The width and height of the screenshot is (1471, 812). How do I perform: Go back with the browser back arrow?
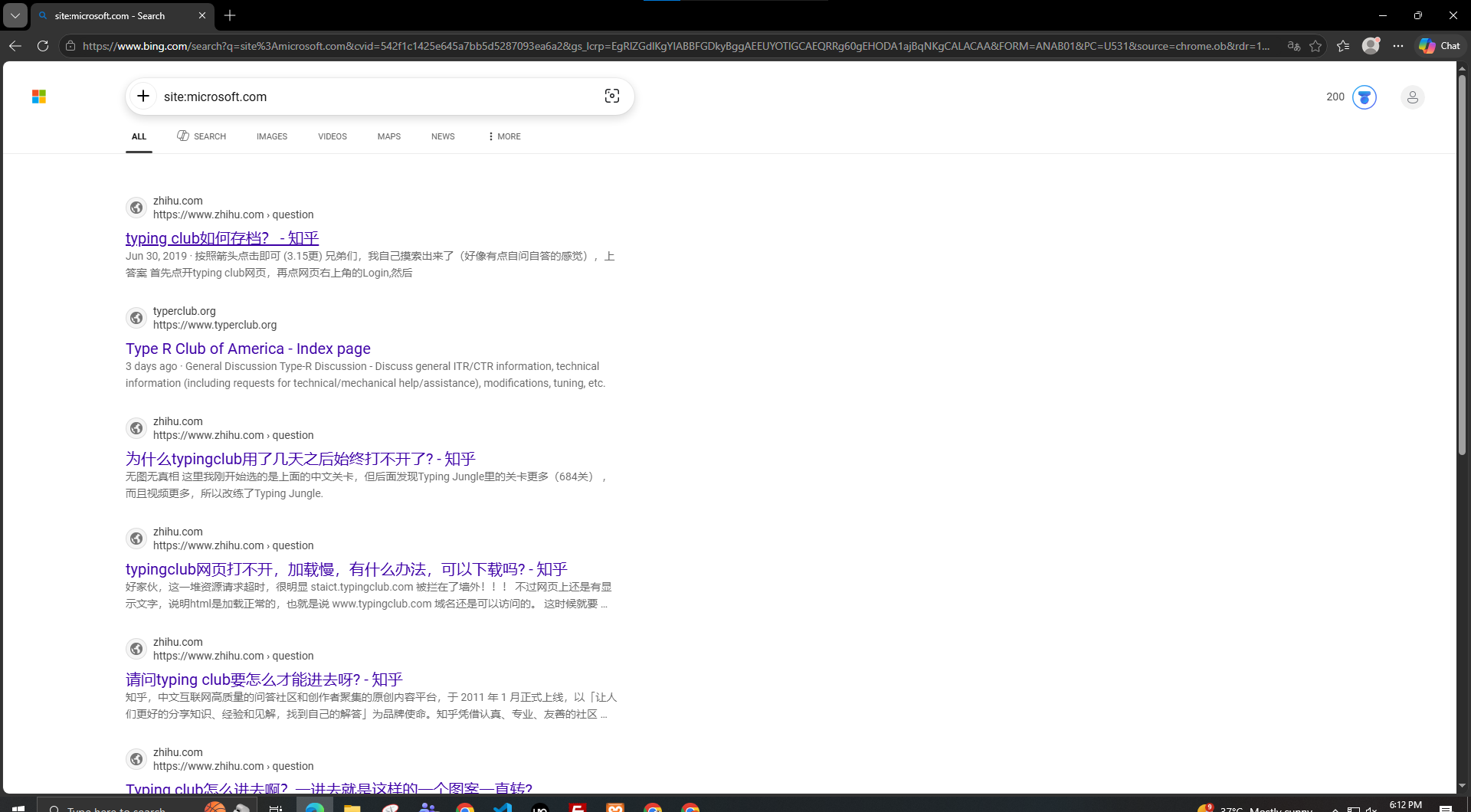tap(15, 46)
